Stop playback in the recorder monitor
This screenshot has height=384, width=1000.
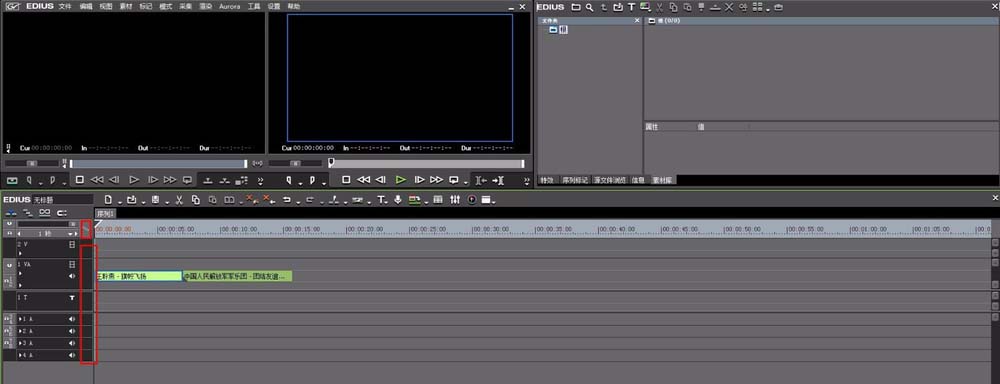pos(346,181)
